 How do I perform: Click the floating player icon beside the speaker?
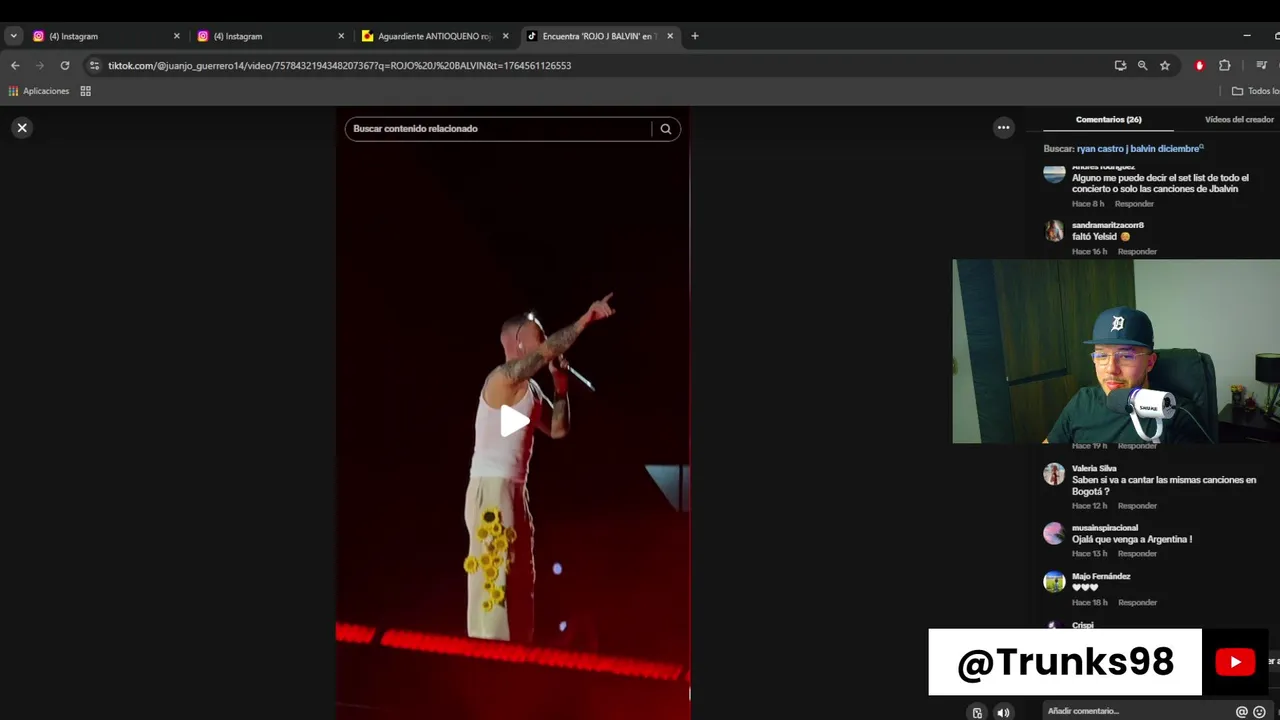click(x=977, y=713)
